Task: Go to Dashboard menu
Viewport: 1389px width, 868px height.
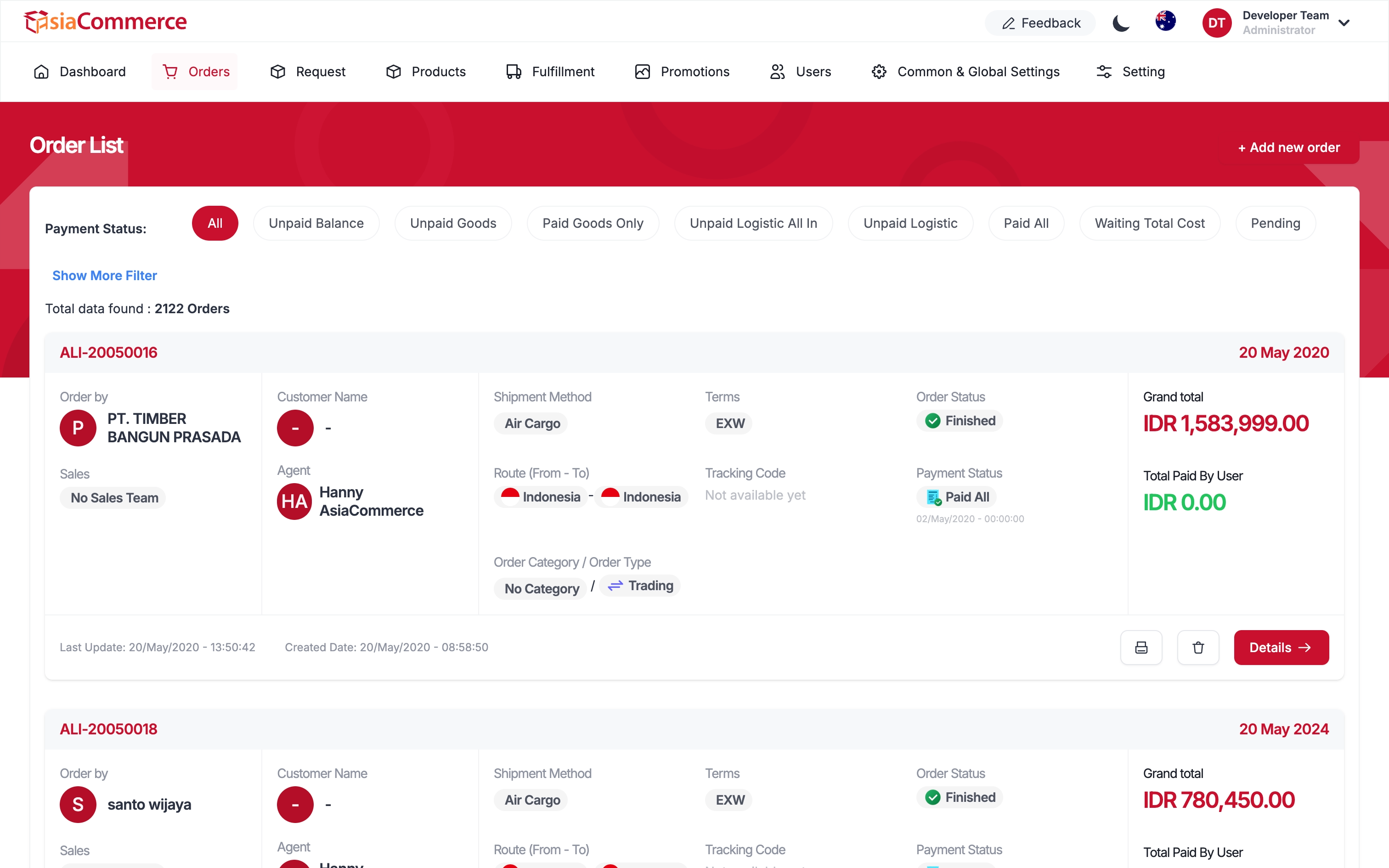Action: point(80,72)
